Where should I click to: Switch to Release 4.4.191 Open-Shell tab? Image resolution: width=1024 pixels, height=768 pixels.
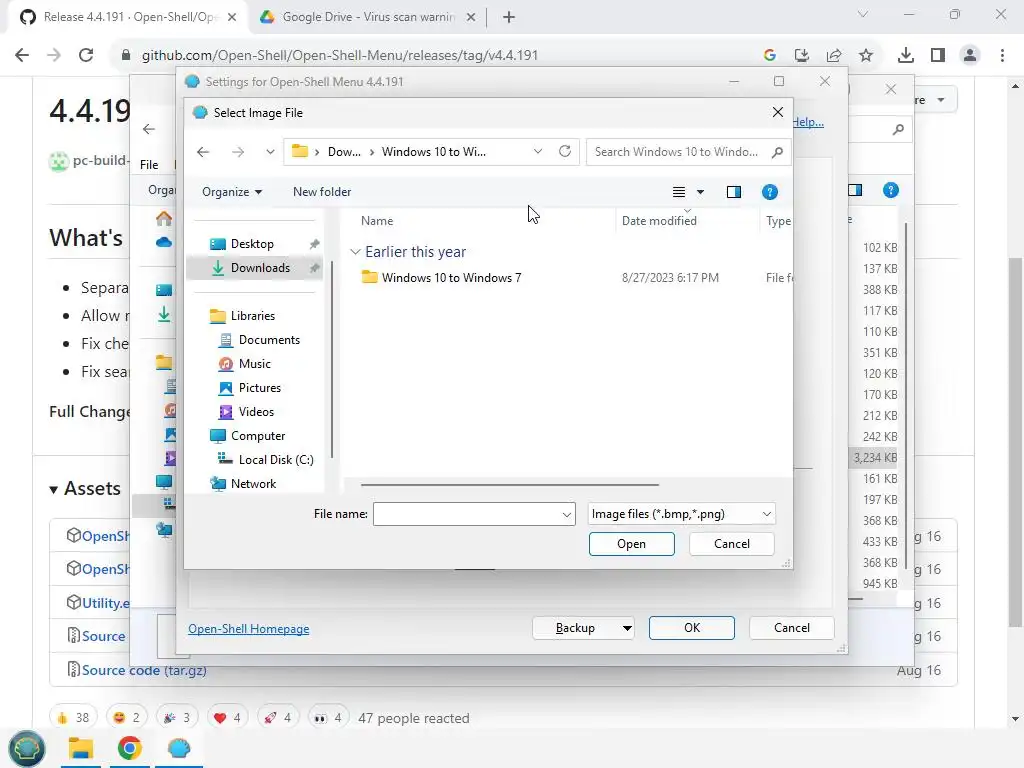coord(128,17)
